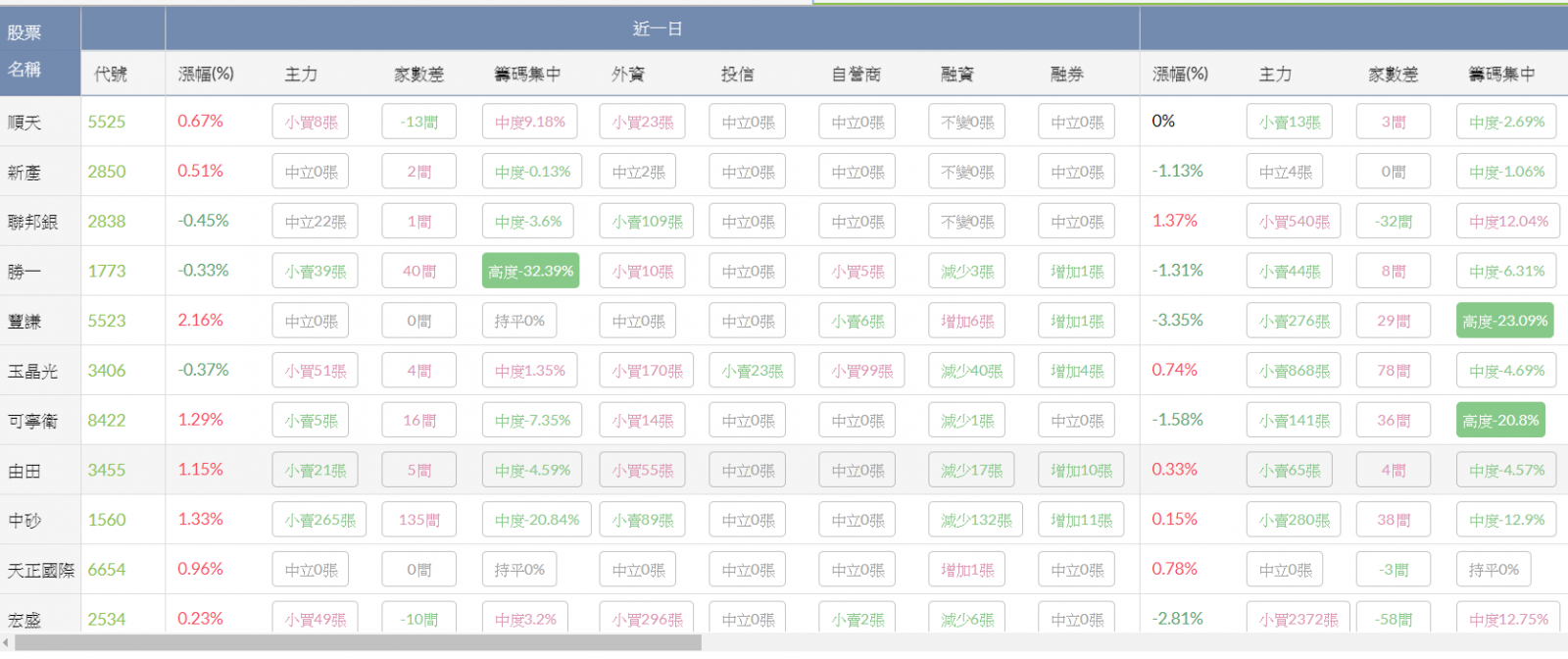
Task: Click the horizontal scrollbar thumb at the bottom
Action: coord(358,643)
